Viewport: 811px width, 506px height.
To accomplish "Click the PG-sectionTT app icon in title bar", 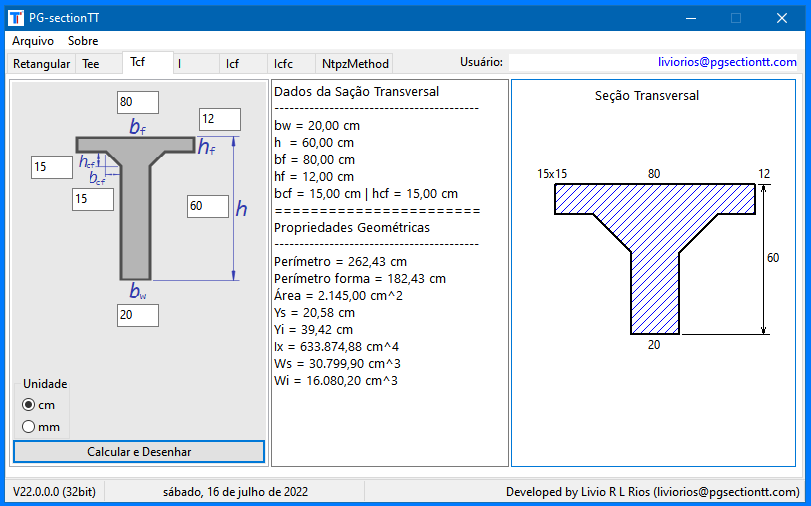I will pos(16,18).
